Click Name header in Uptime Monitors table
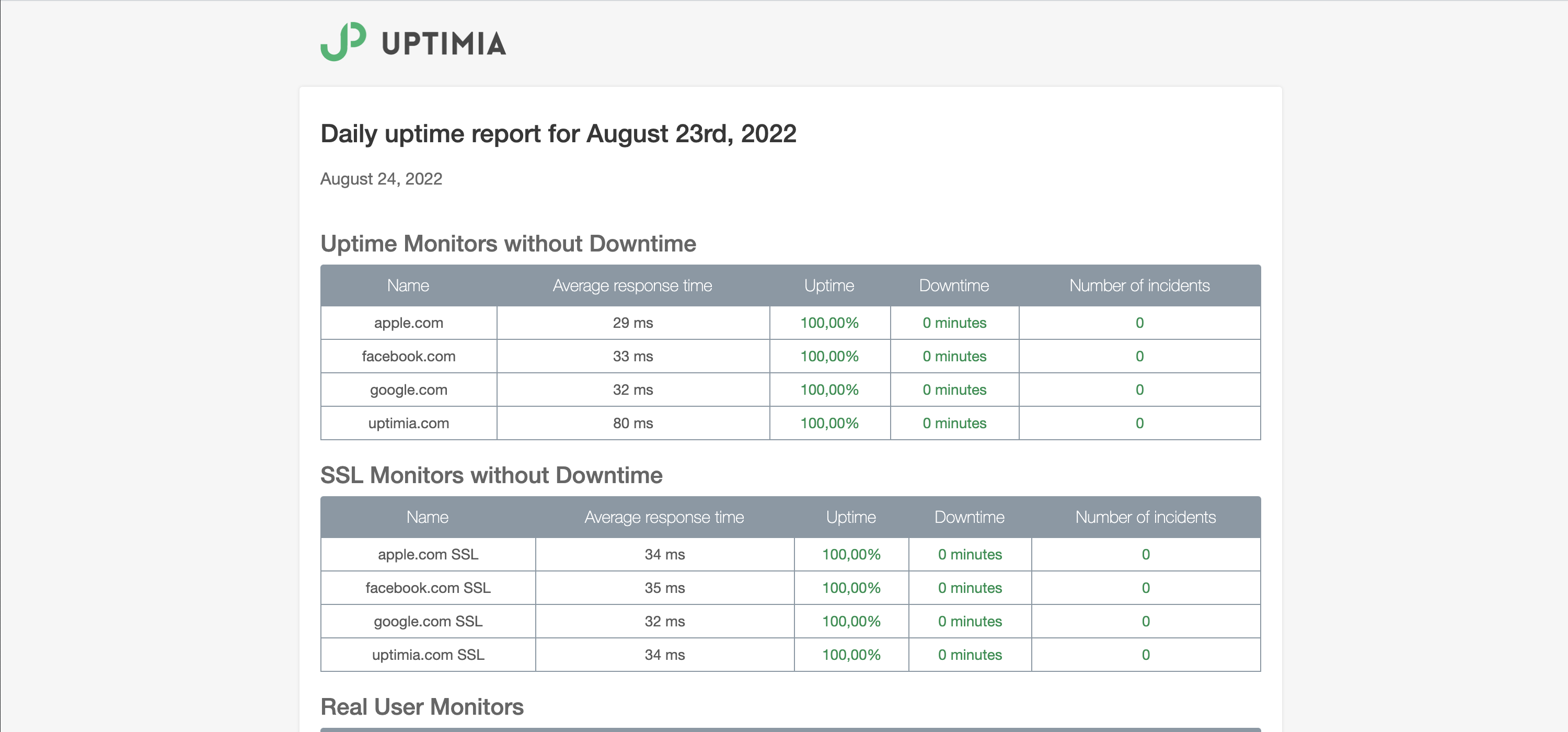Screen dimensions: 1568x732 coord(408,285)
